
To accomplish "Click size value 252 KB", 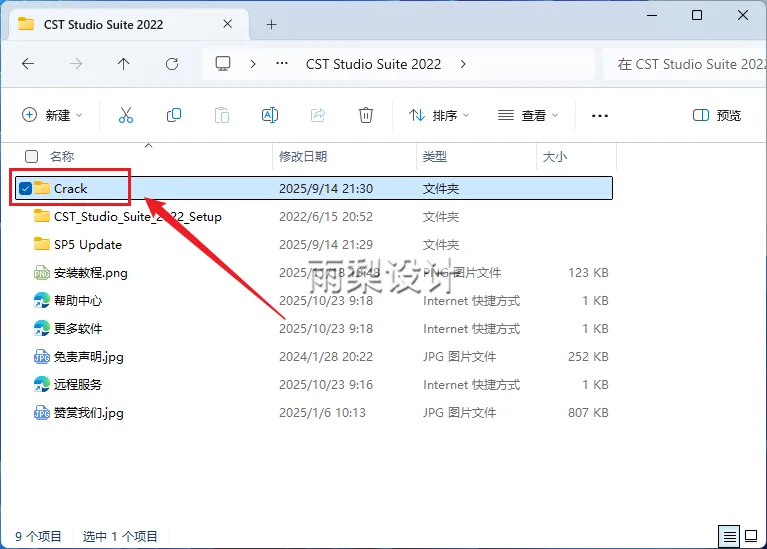I will pyautogui.click(x=588, y=356).
